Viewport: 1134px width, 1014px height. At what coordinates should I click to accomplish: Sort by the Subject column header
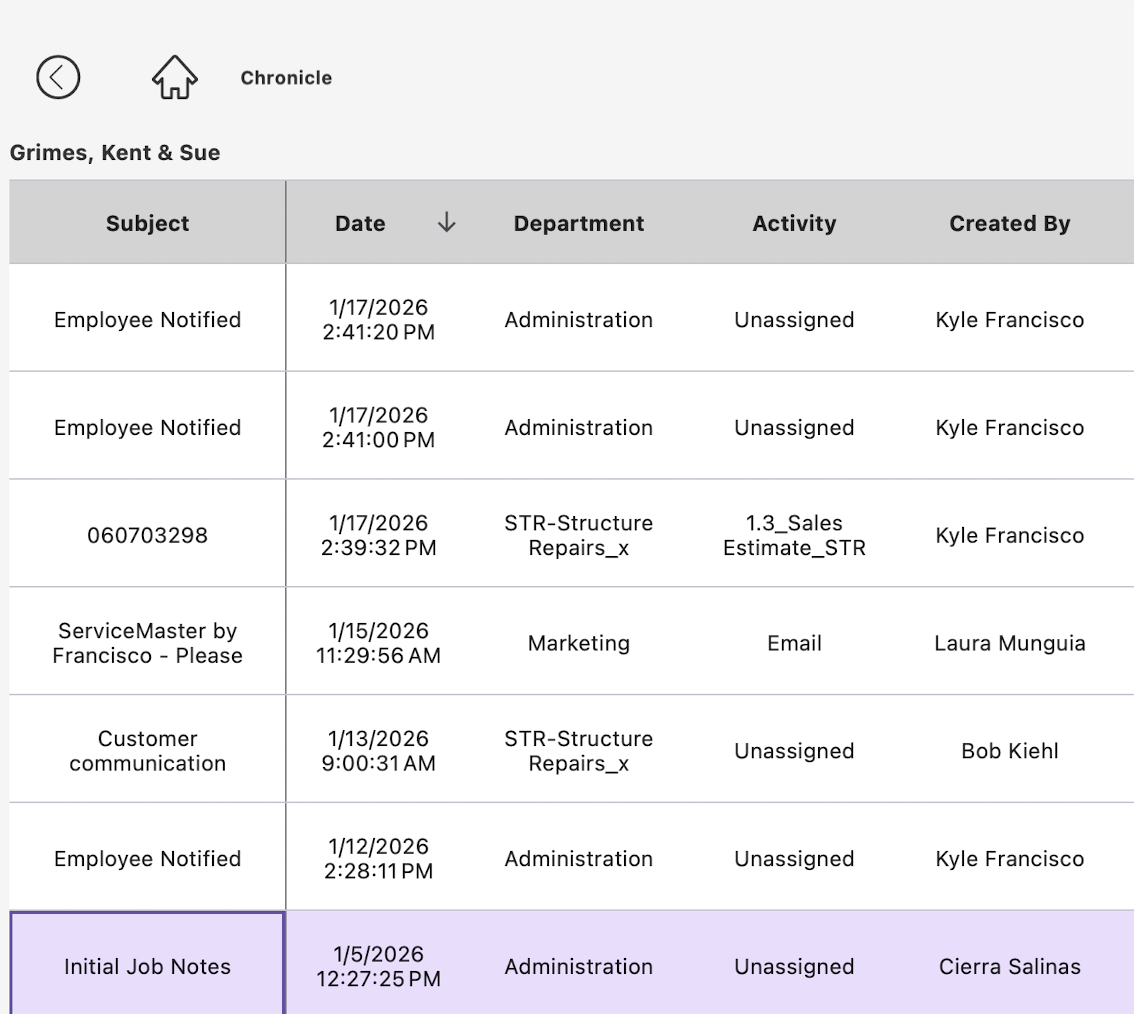[x=147, y=224]
